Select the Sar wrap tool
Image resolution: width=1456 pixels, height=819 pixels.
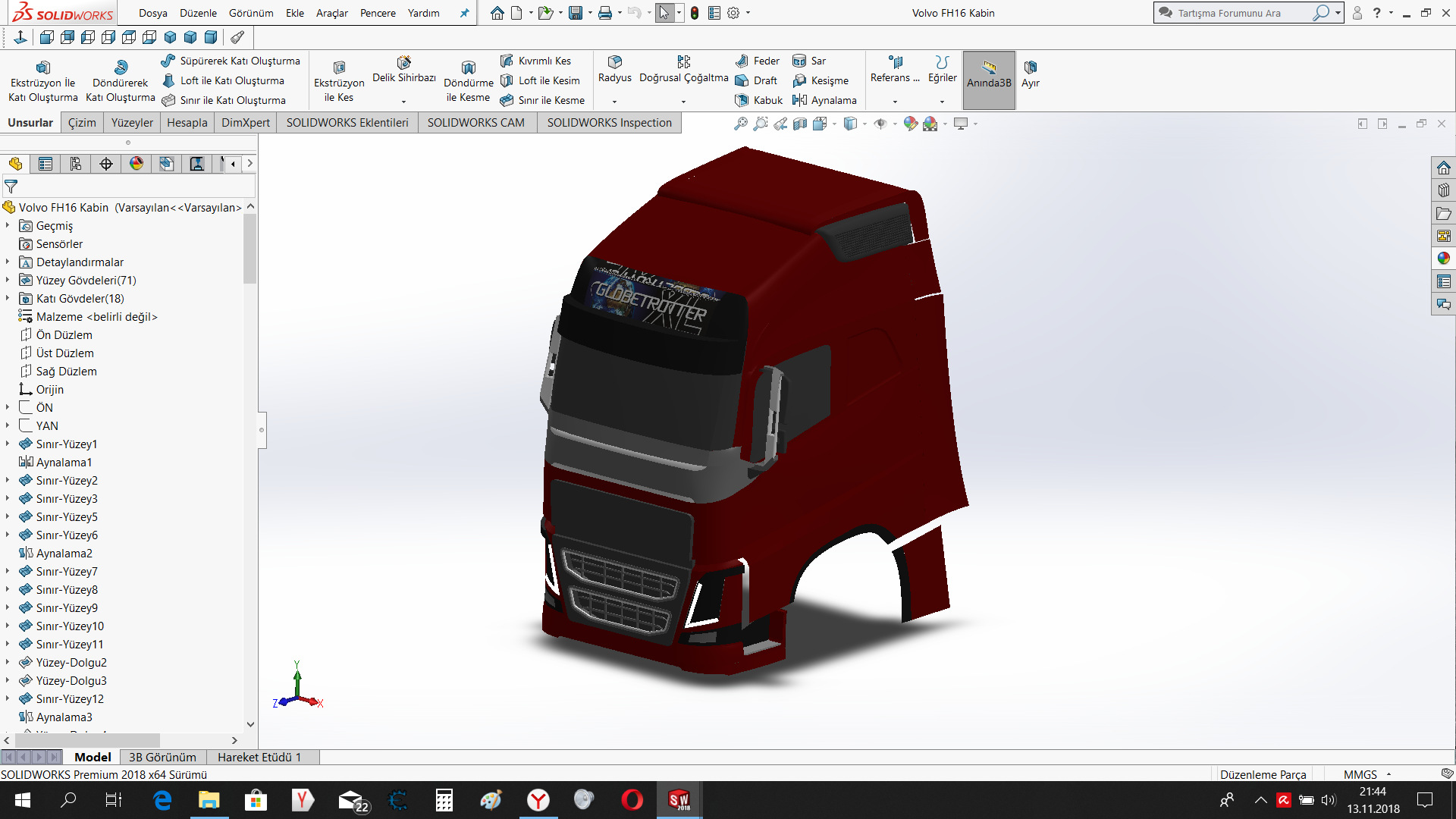pyautogui.click(x=809, y=61)
